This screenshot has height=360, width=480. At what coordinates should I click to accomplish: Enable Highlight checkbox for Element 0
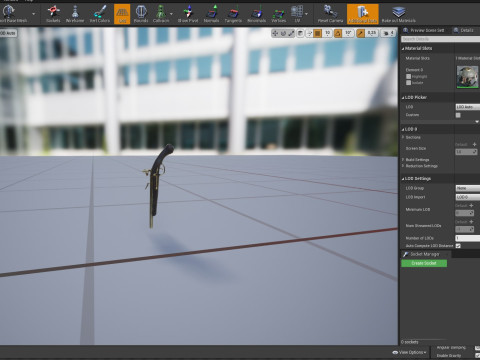[x=408, y=76]
